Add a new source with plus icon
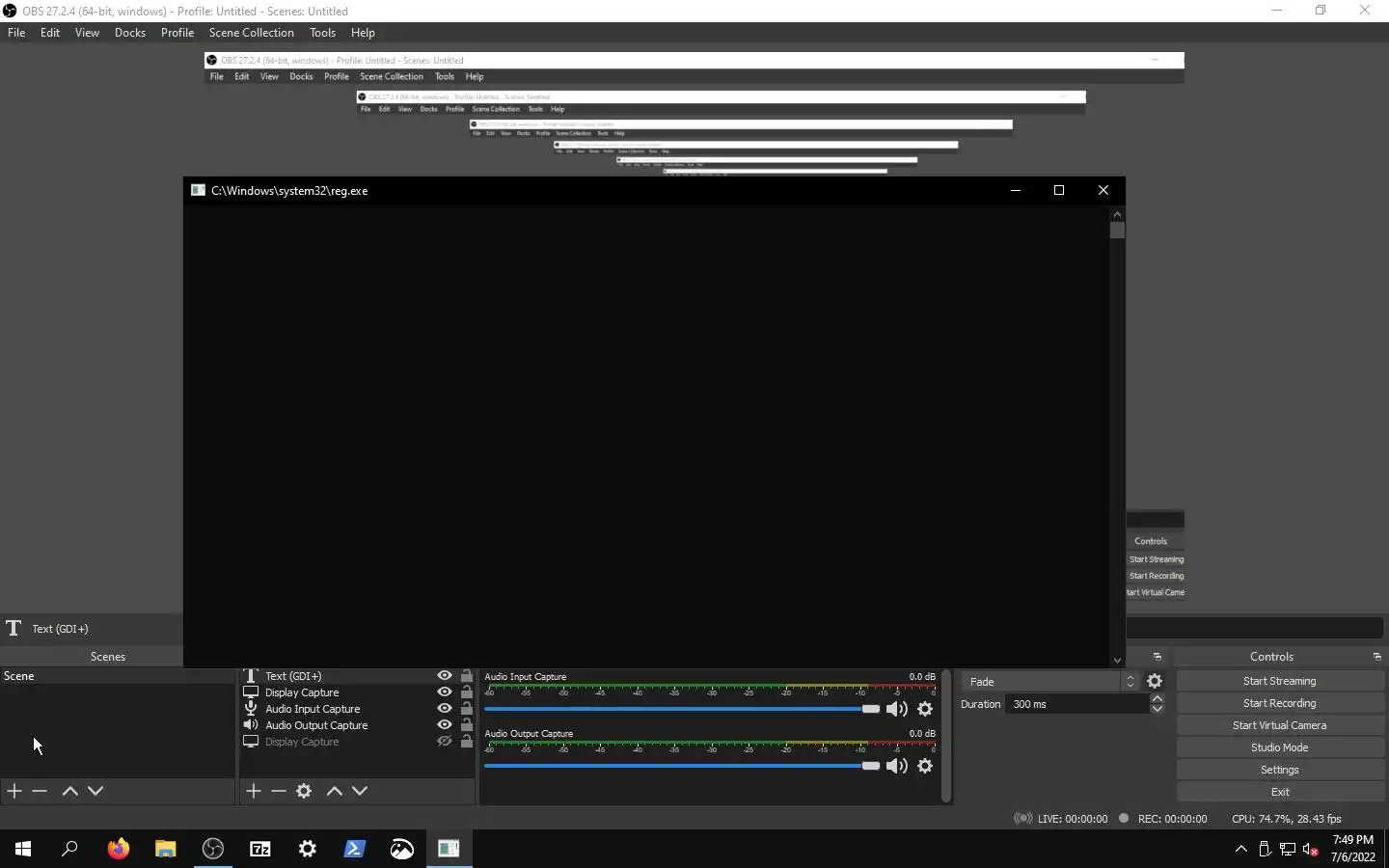This screenshot has height=868, width=1389. point(254,791)
